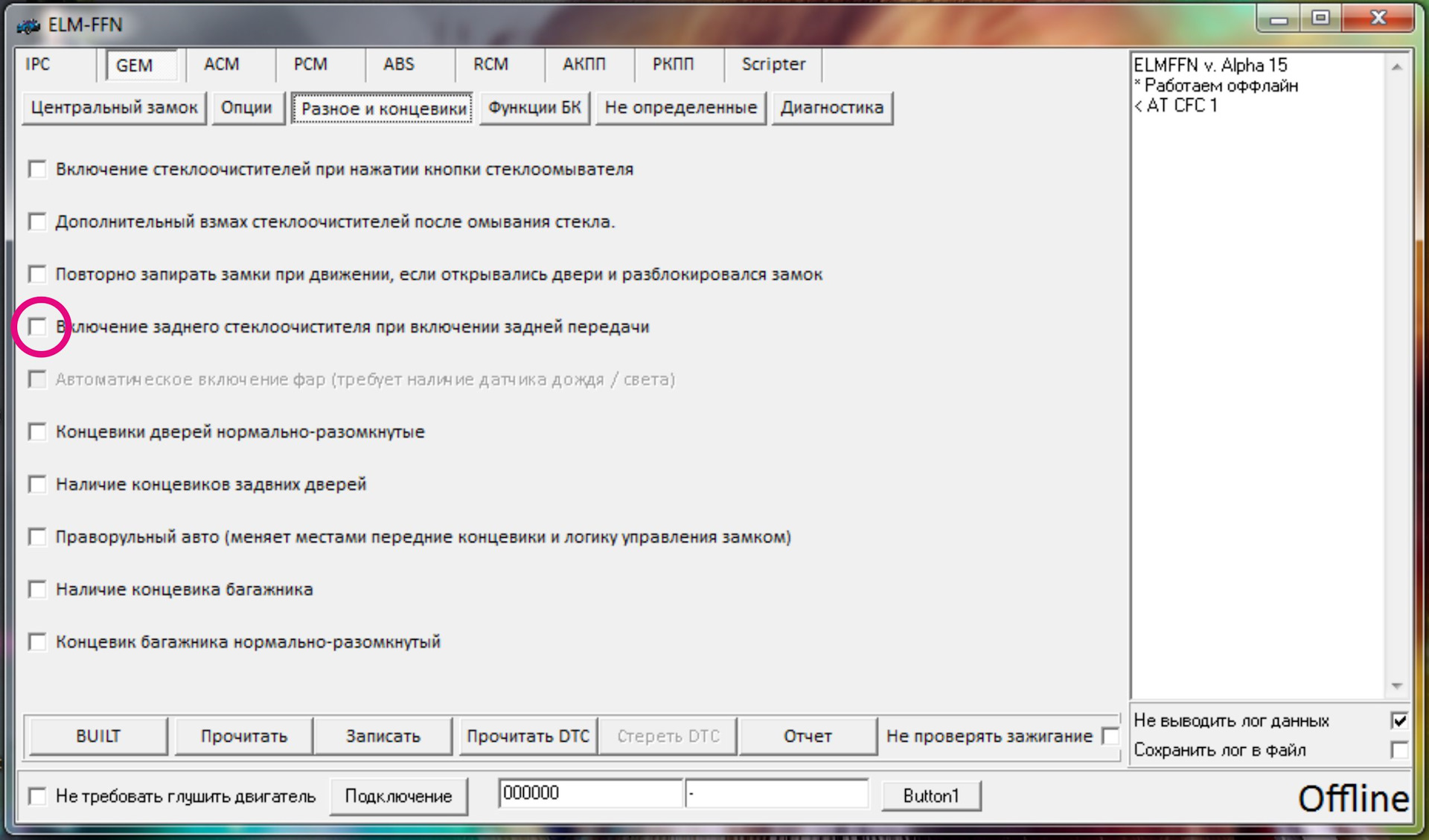This screenshot has height=840, width=1429.
Task: Open the Центральный замок section
Action: (113, 107)
